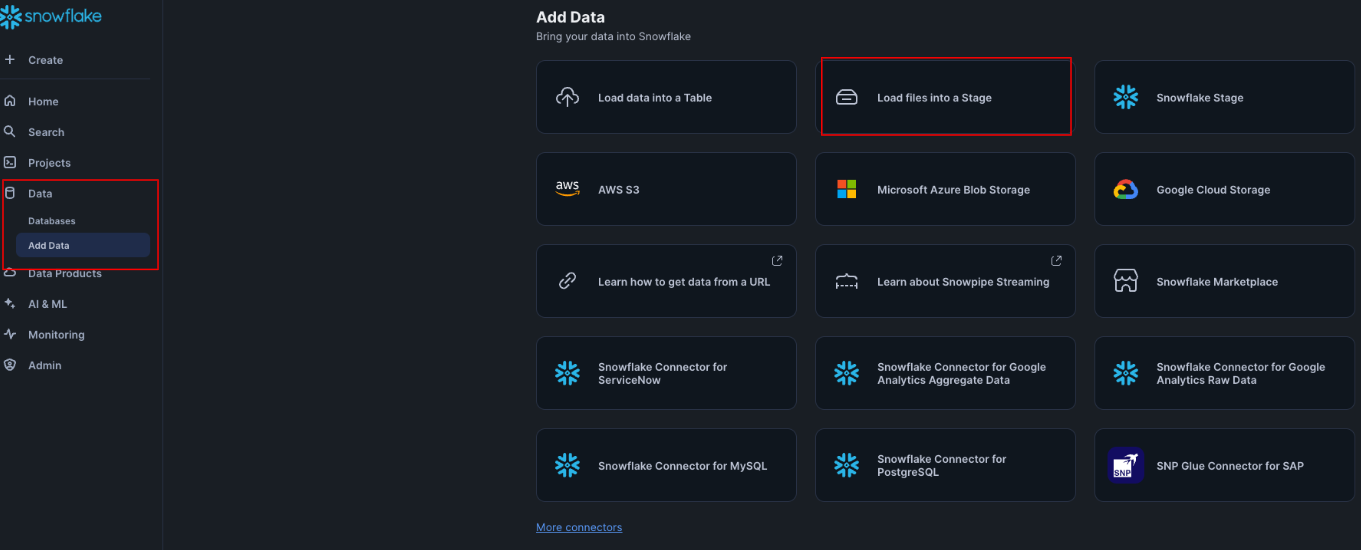The width and height of the screenshot is (1361, 550).
Task: Select Connector for Google Analytics Aggregate Data
Action: point(945,373)
